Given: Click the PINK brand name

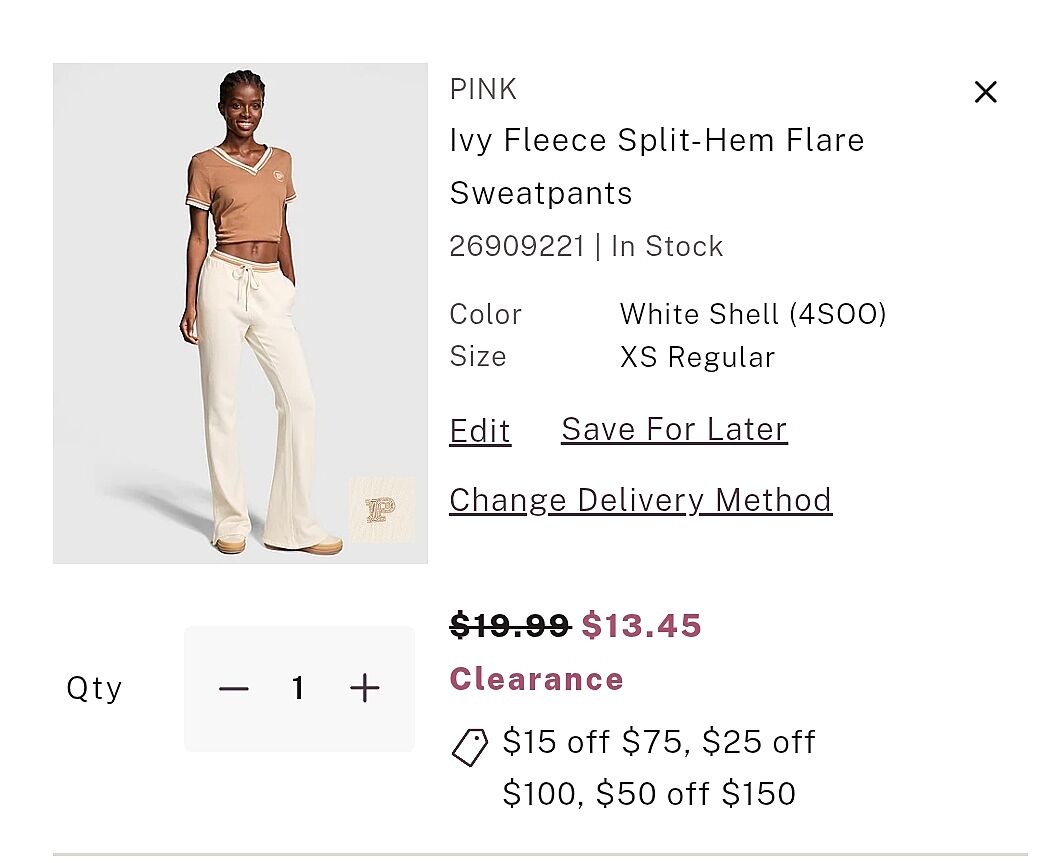Looking at the screenshot, I should [x=483, y=90].
